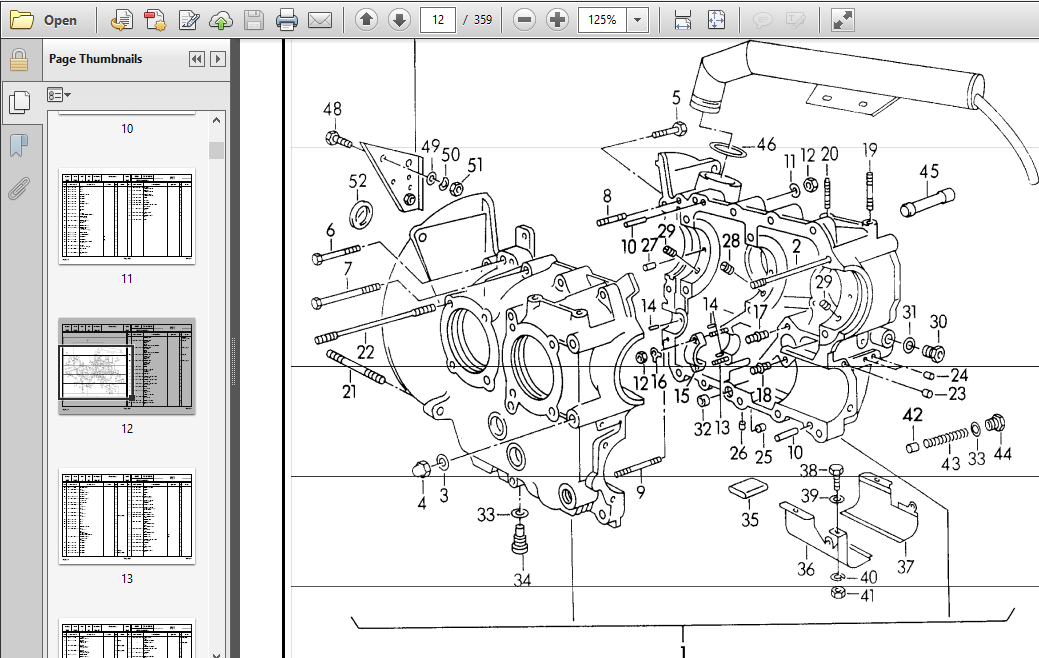
Task: Click the security padlock icon in the sidebar
Action: pyautogui.click(x=19, y=60)
